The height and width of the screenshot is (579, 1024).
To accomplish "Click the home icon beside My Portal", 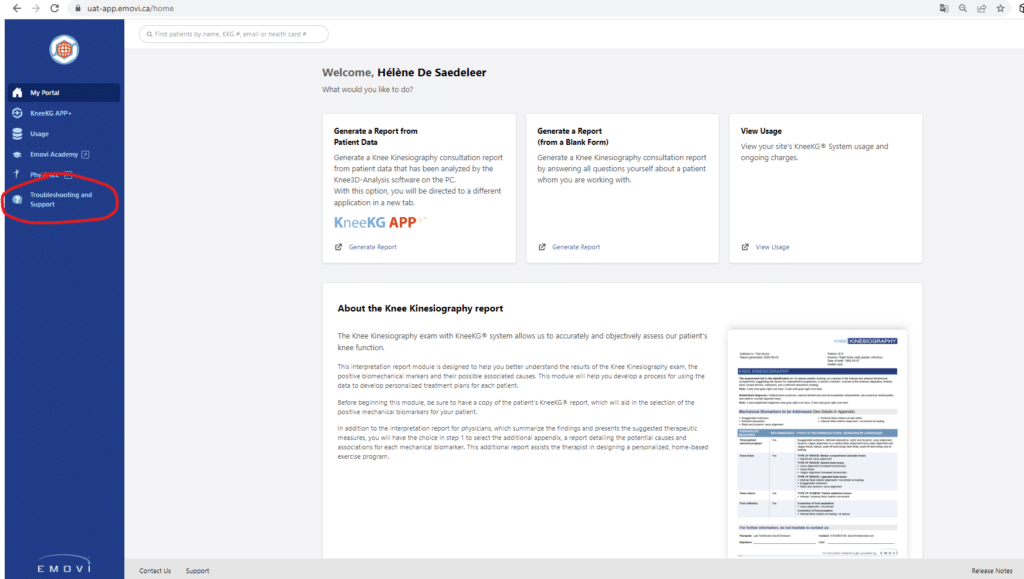I will [x=17, y=93].
